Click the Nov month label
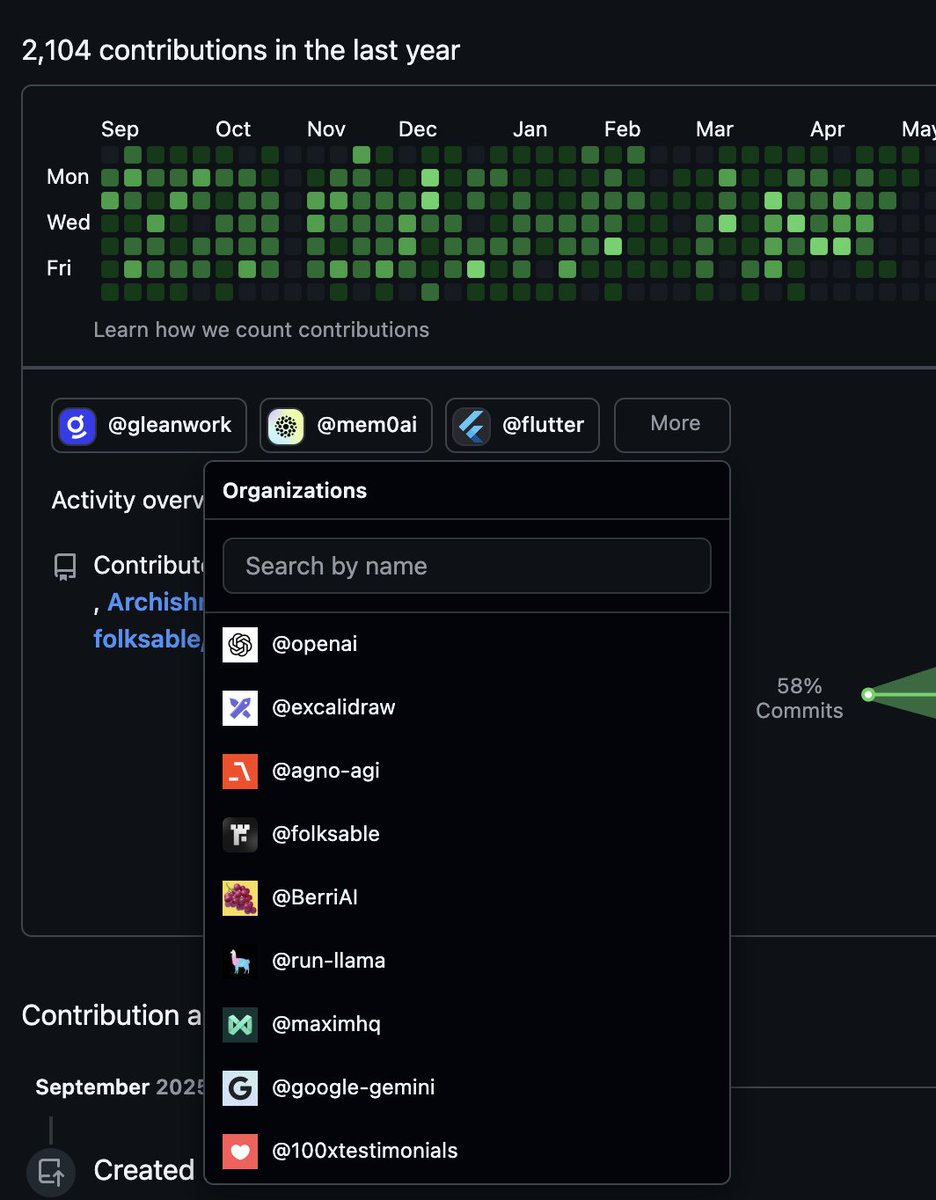936x1200 pixels. coord(326,130)
